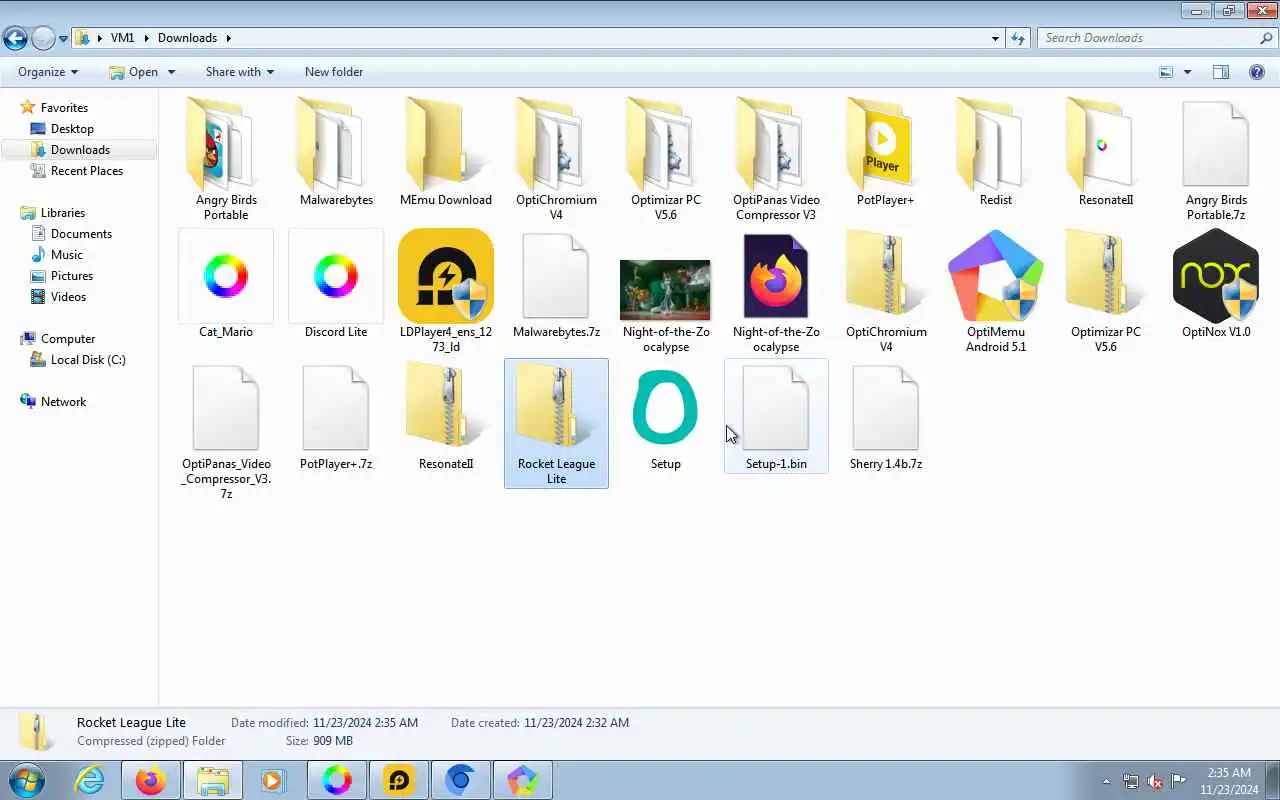This screenshot has height=800, width=1280.
Task: Select the Redist folder
Action: point(996,153)
